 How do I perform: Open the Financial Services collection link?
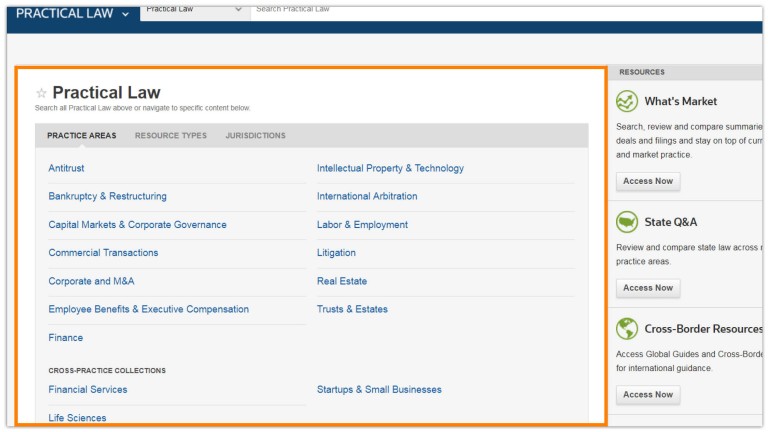pos(88,389)
